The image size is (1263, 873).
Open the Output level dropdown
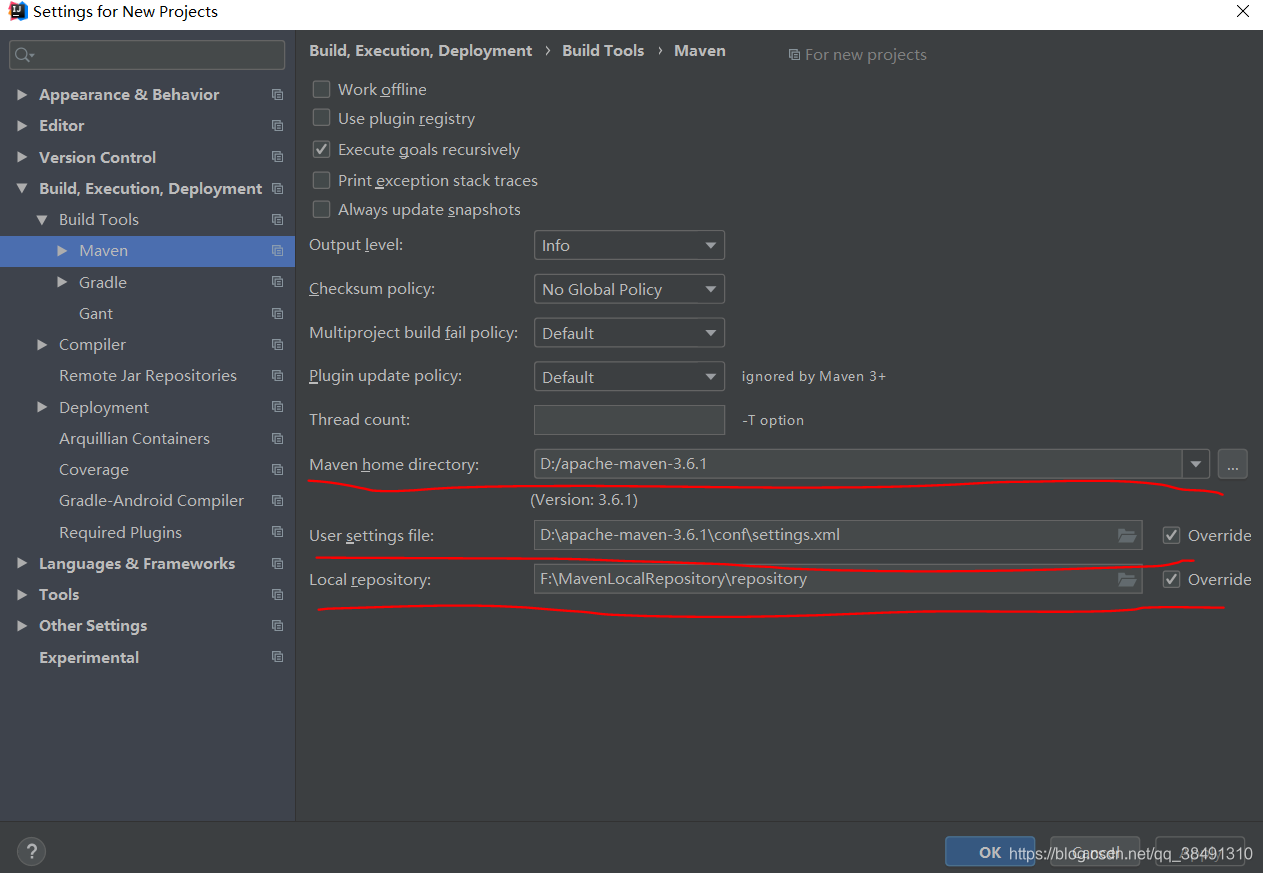pos(629,245)
